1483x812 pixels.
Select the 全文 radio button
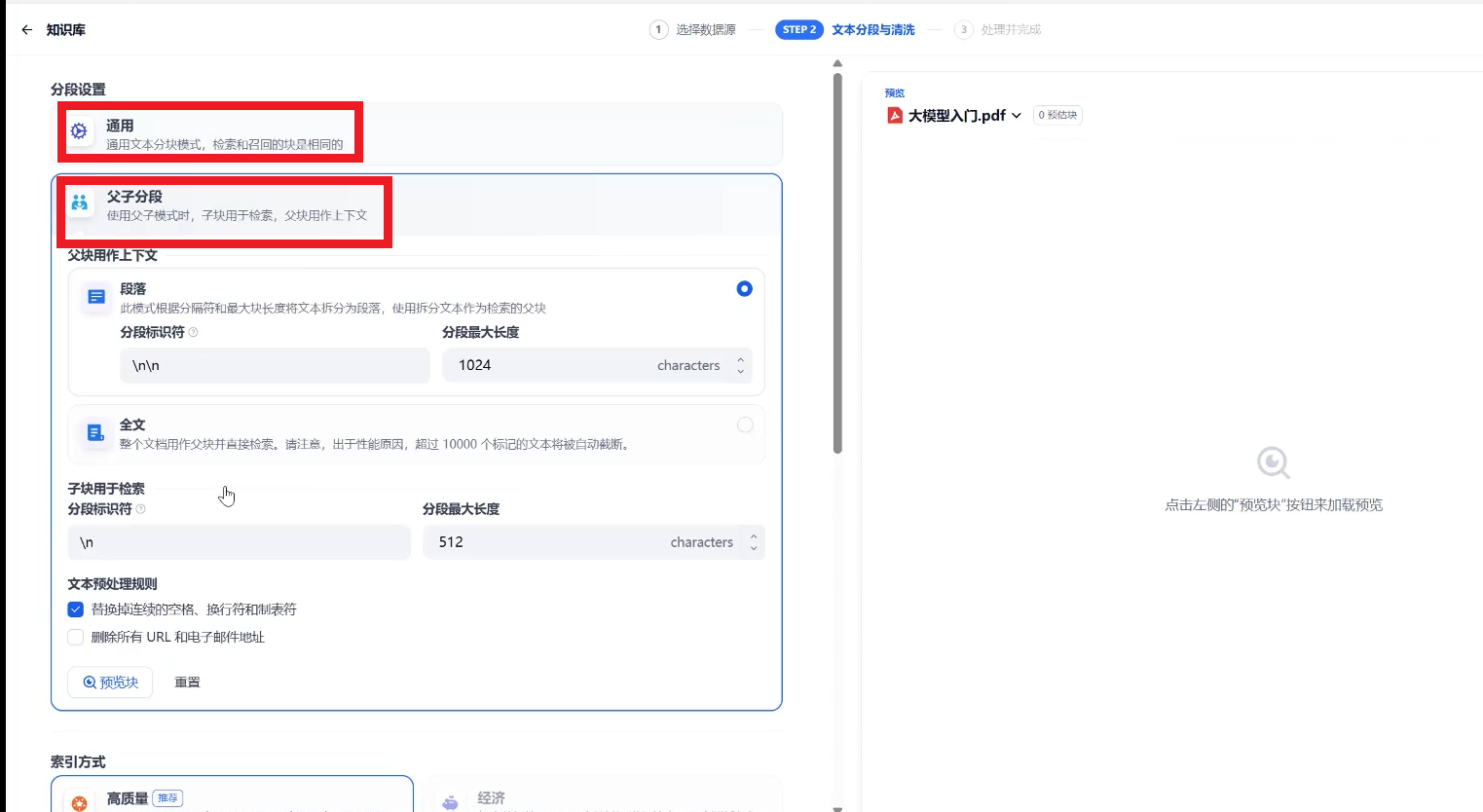[x=745, y=424]
